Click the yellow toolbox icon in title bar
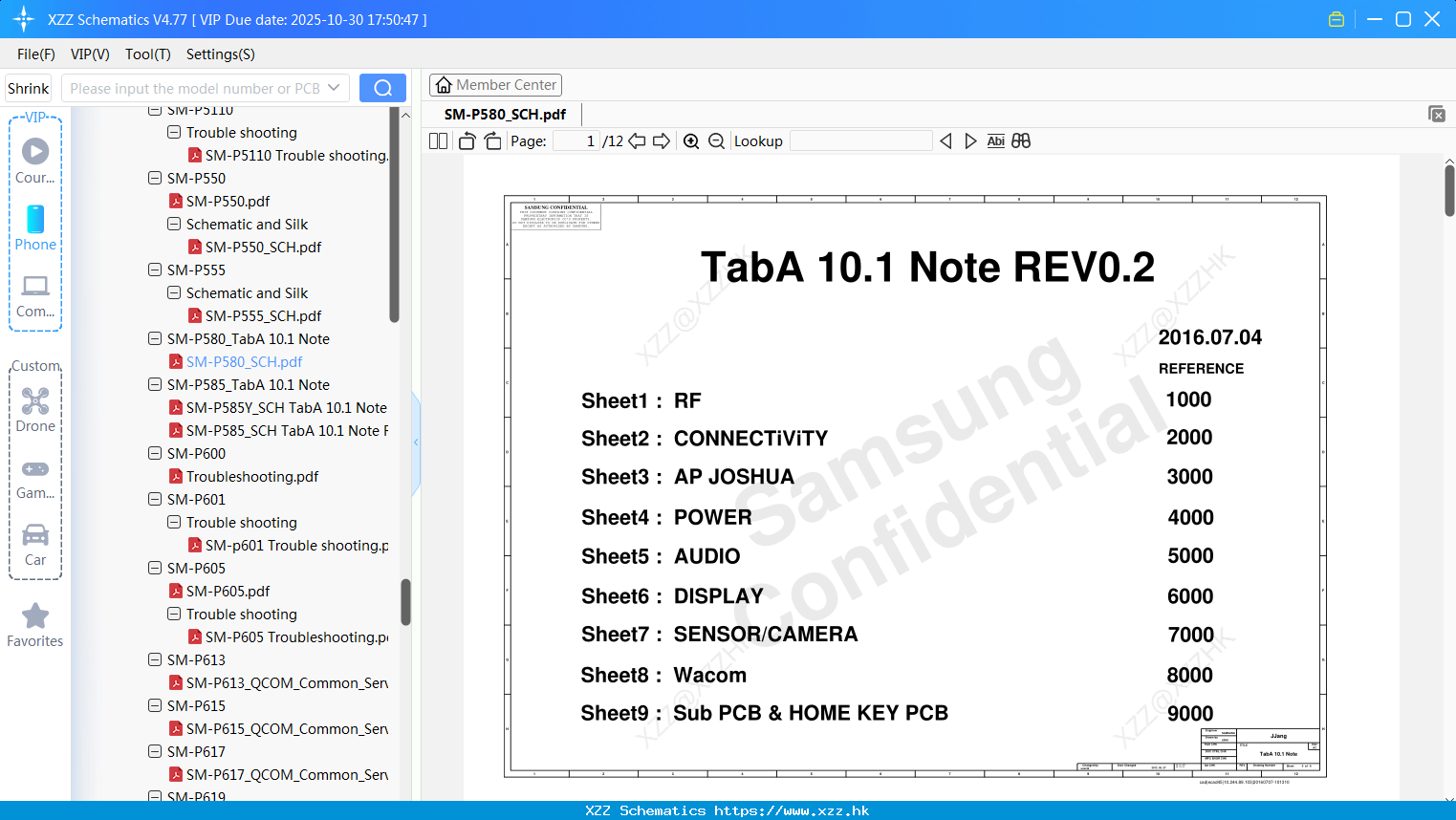The height and width of the screenshot is (820, 1456). pos(1336,19)
